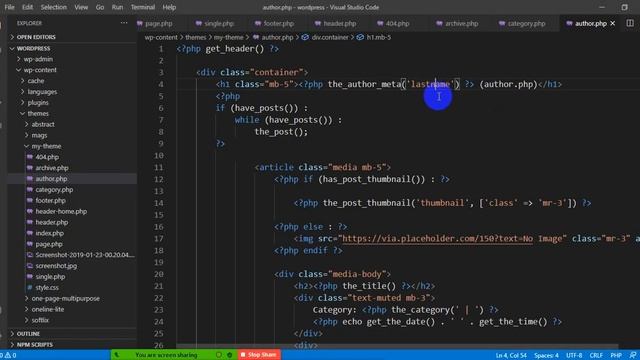The image size is (640, 360).
Task: Open Explorer more actions ellipsis
Action: coord(124,23)
